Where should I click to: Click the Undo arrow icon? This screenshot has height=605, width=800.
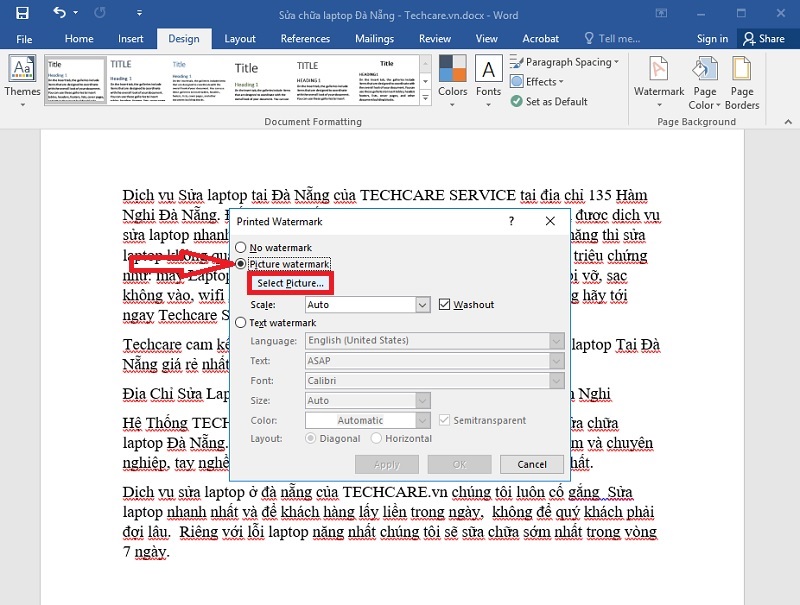[x=59, y=13]
